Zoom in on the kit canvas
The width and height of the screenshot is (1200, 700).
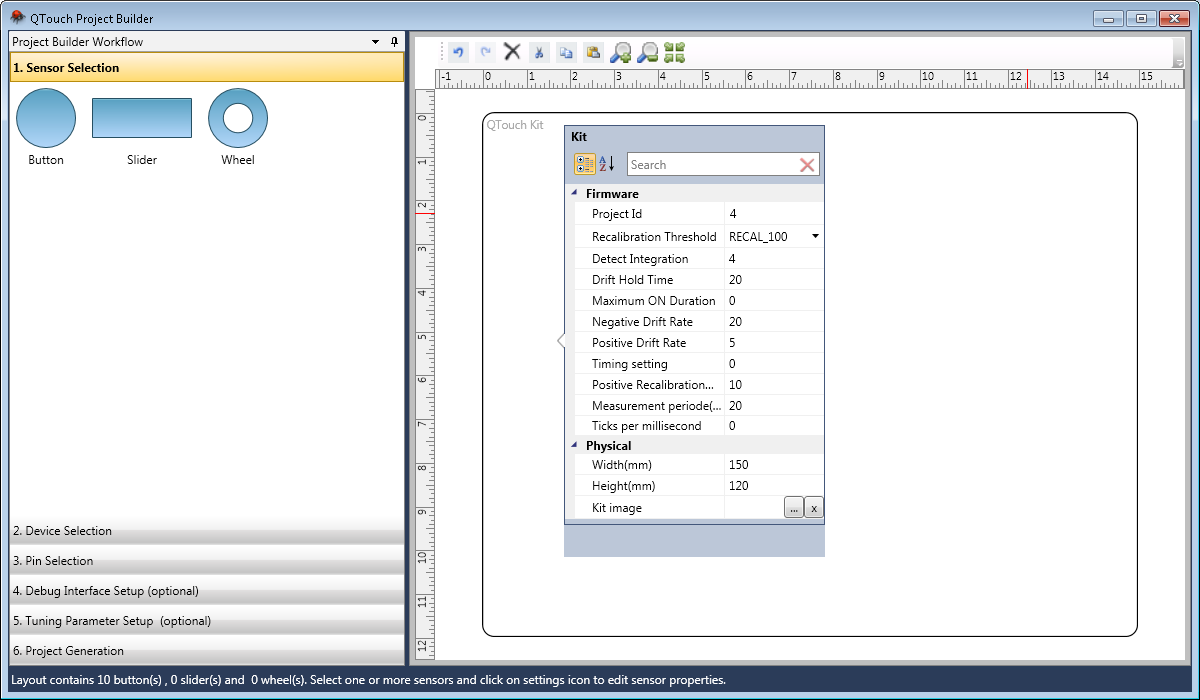[621, 52]
